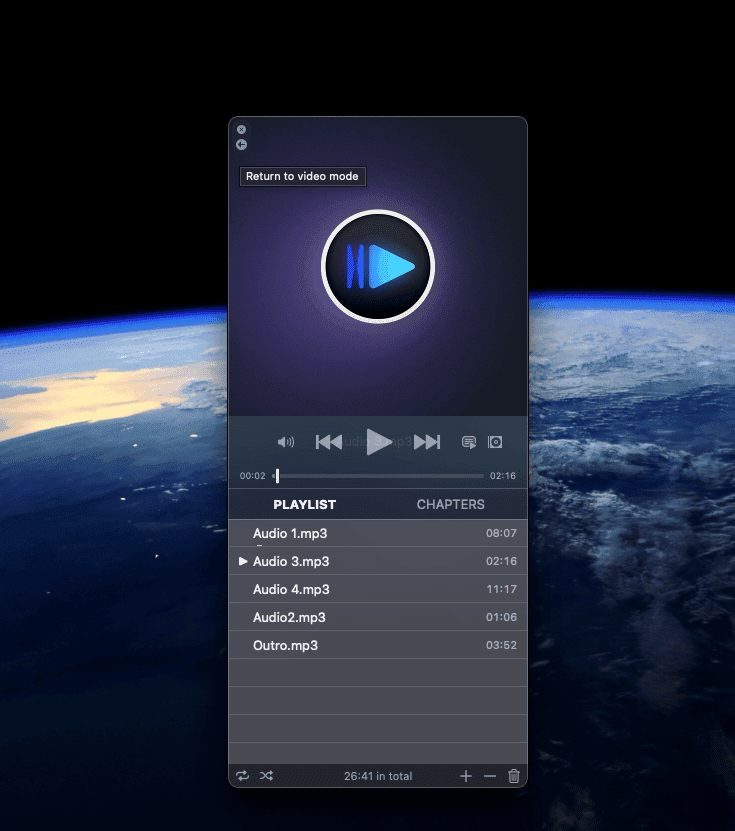Clear the playlist with the trash icon
The width and height of the screenshot is (735, 831).
pyautogui.click(x=514, y=776)
